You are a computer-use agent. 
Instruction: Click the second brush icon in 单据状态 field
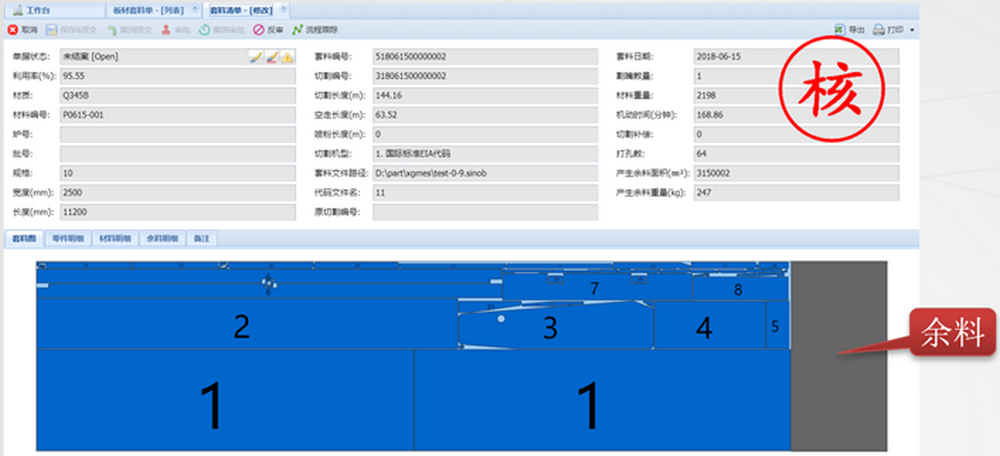coord(271,57)
